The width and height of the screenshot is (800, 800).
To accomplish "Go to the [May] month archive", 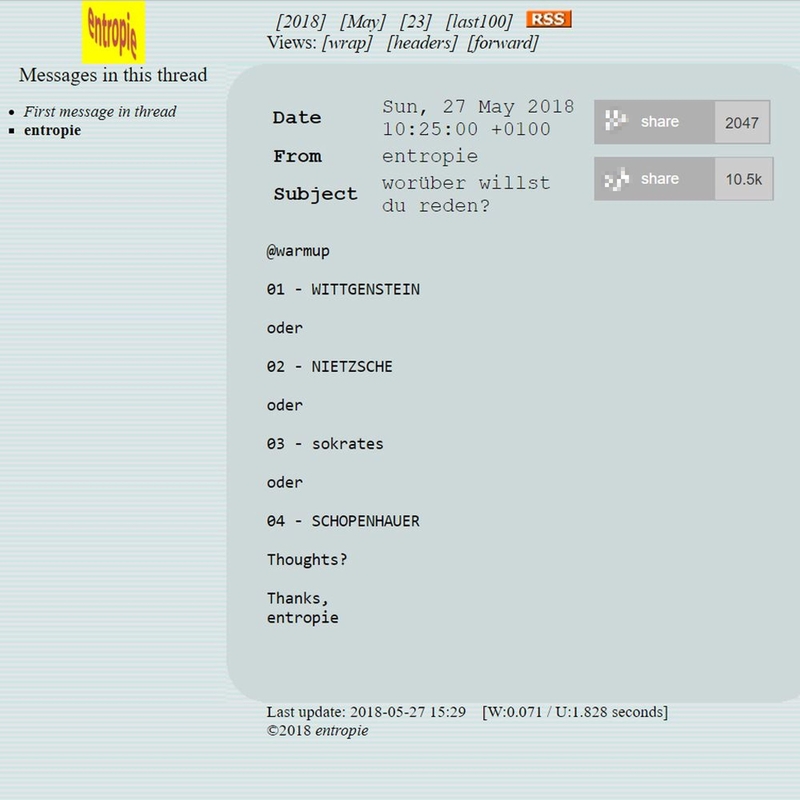I will 362,21.
